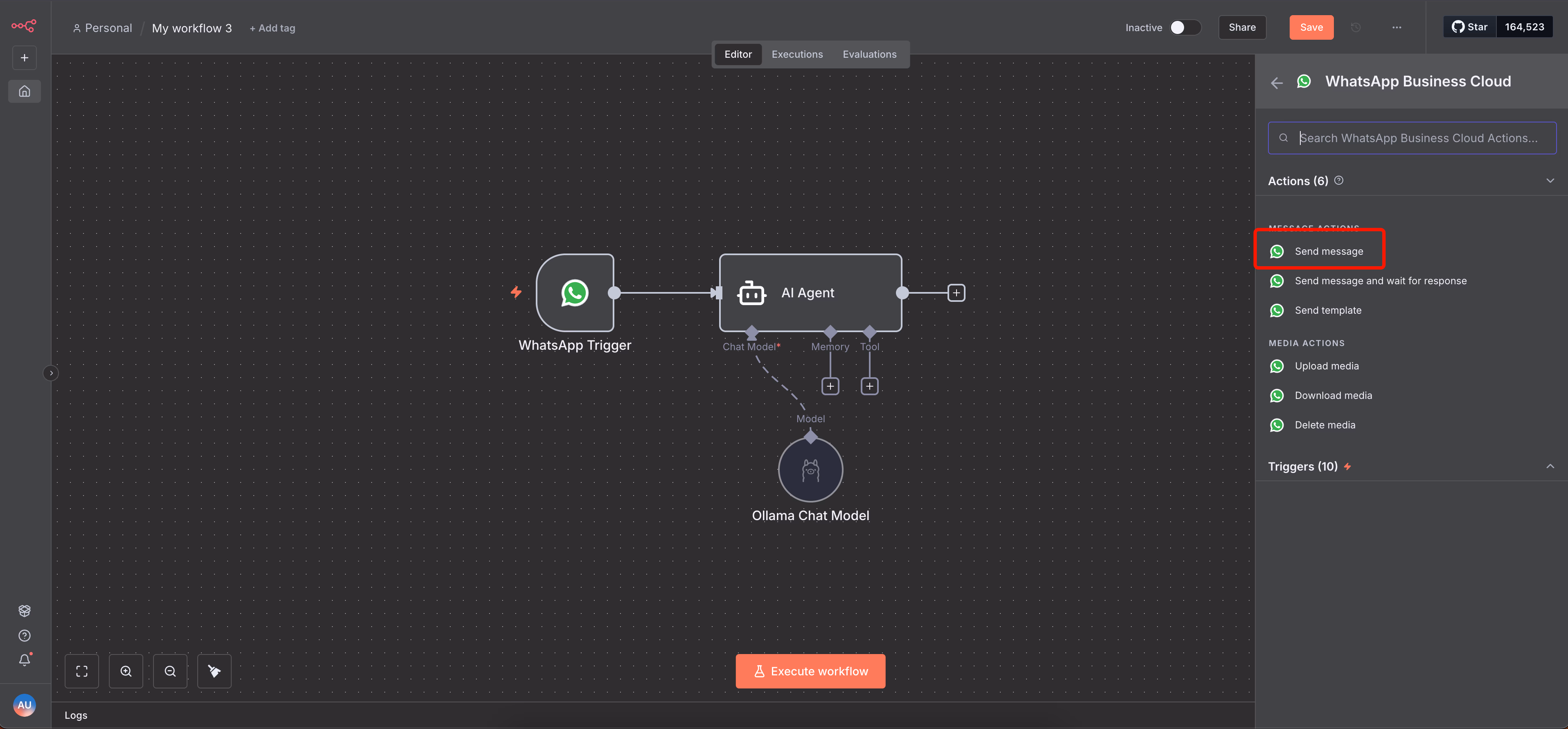Click the WhatsApp actions search field
Viewport: 1568px width, 729px height.
click(1418, 138)
